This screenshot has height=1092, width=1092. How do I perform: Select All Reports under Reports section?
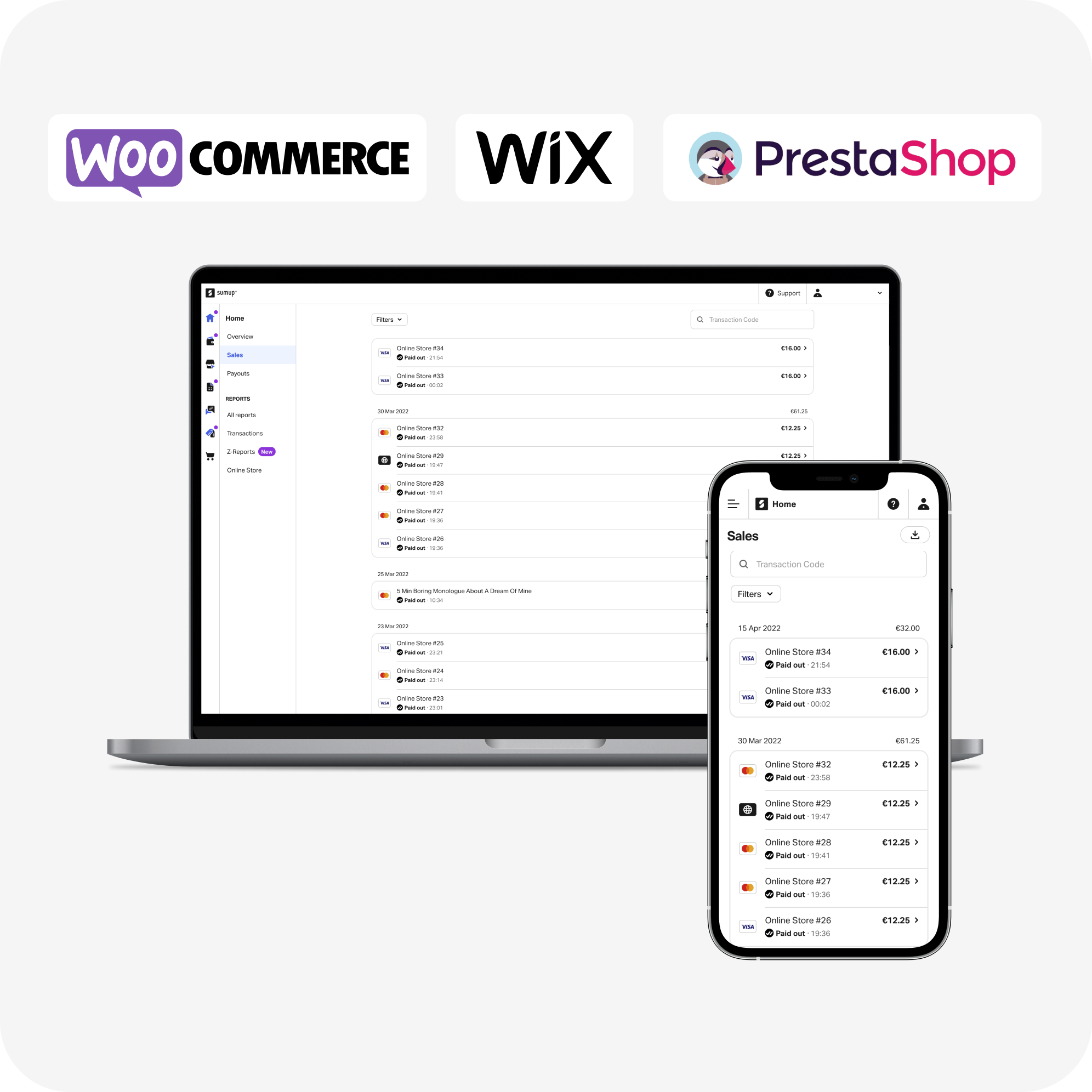[x=243, y=416]
